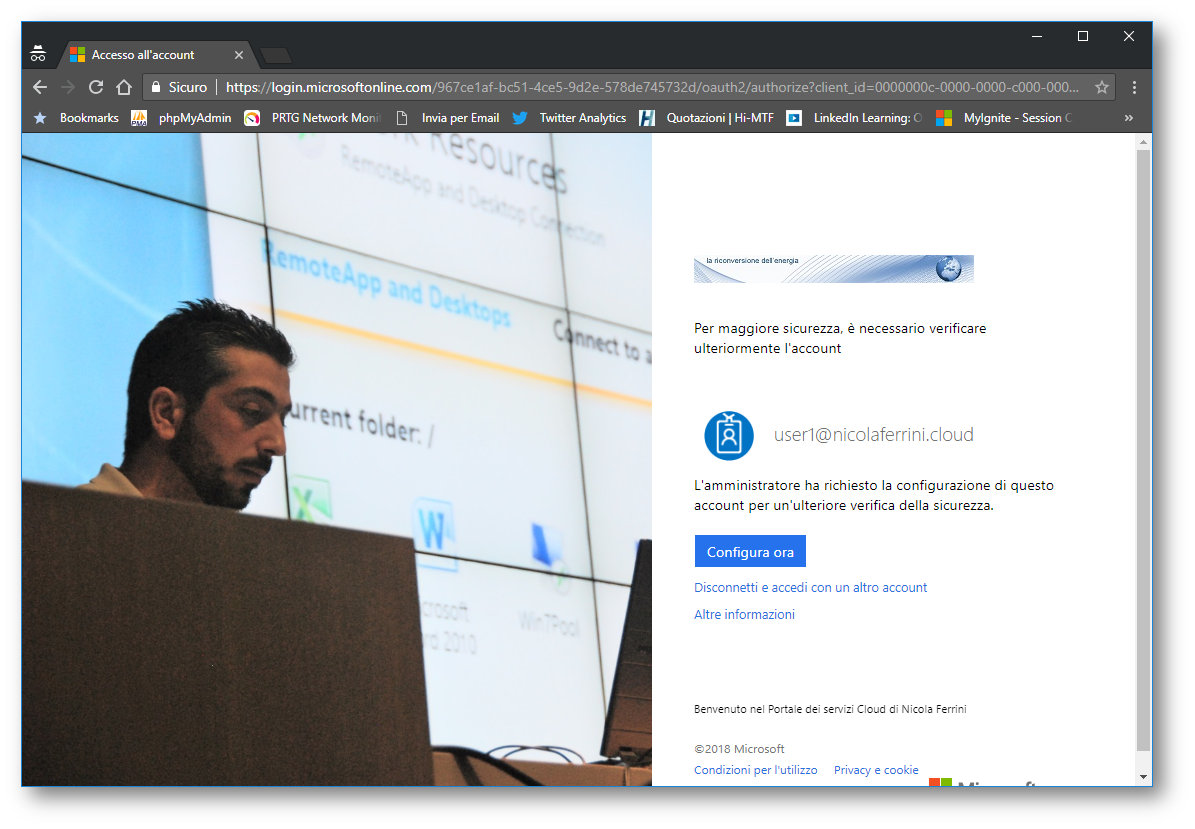This screenshot has height=829, width=1195.
Task: Click the page scrollbar up arrow
Action: click(1143, 142)
